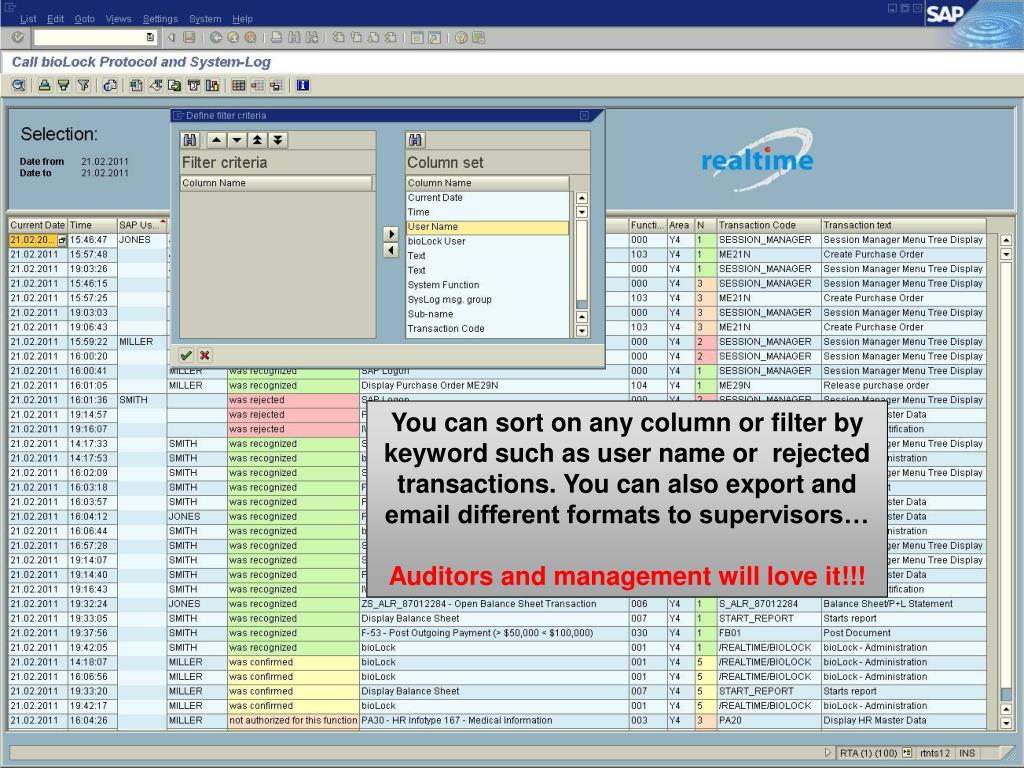
Task: Click the Graphic chart icon
Action: point(212,86)
